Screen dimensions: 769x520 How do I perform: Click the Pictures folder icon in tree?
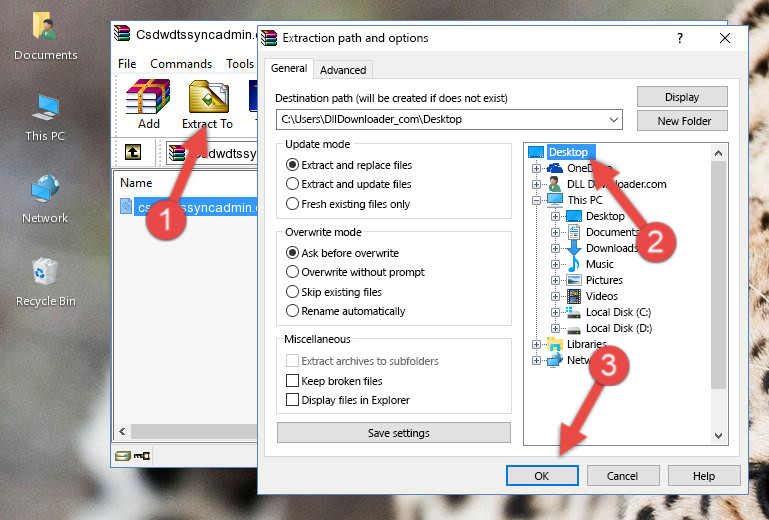[x=574, y=280]
